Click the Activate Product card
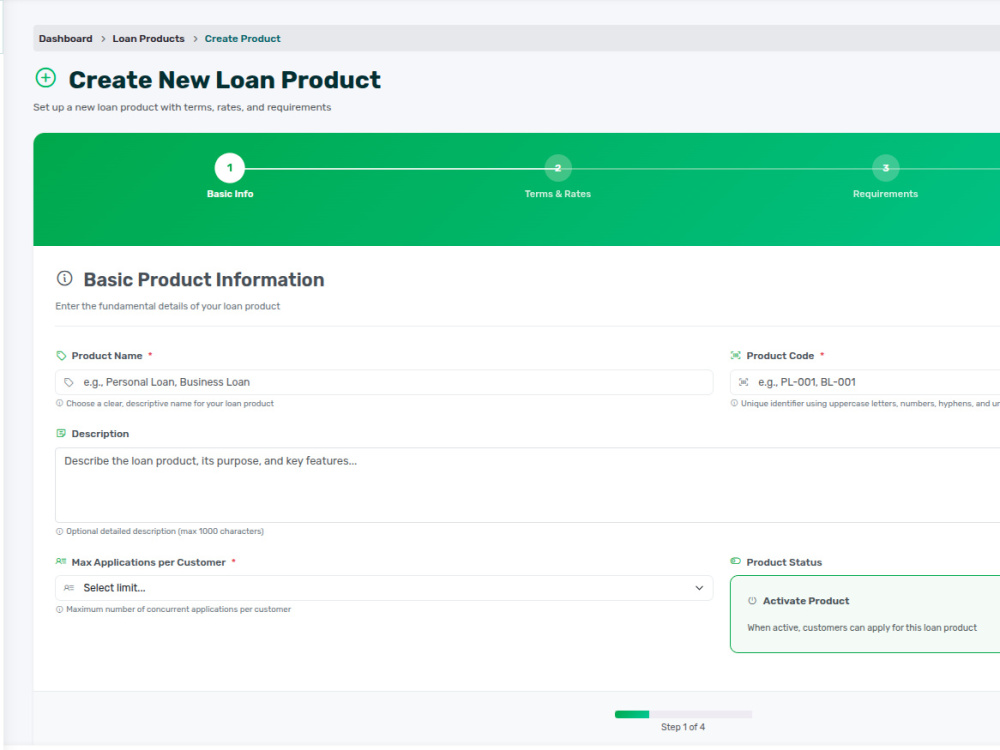1000x750 pixels. (865, 614)
